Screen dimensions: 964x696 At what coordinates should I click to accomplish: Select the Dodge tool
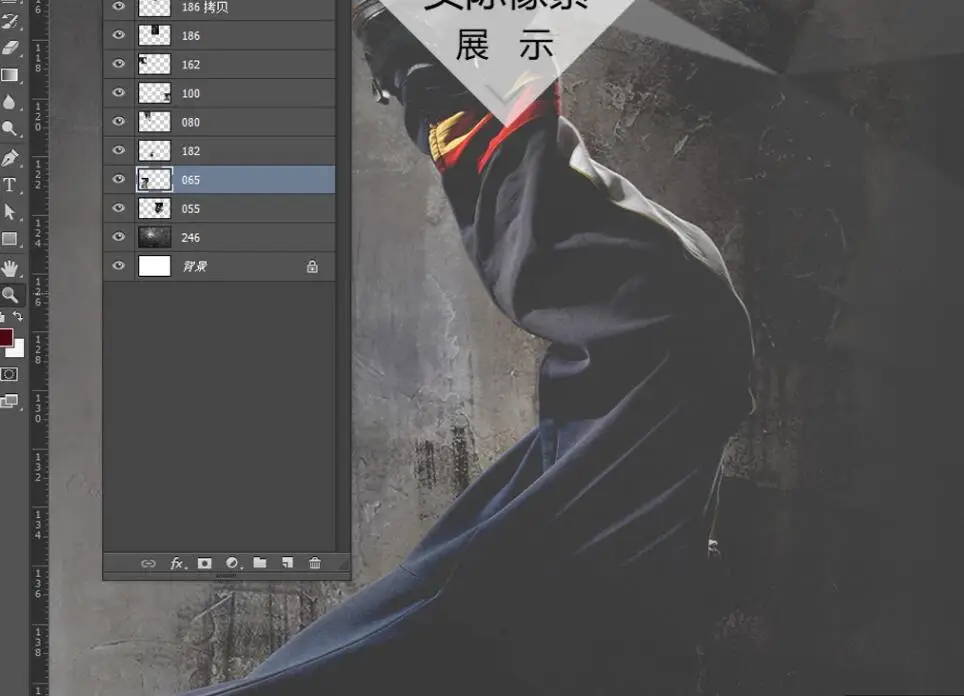10,129
